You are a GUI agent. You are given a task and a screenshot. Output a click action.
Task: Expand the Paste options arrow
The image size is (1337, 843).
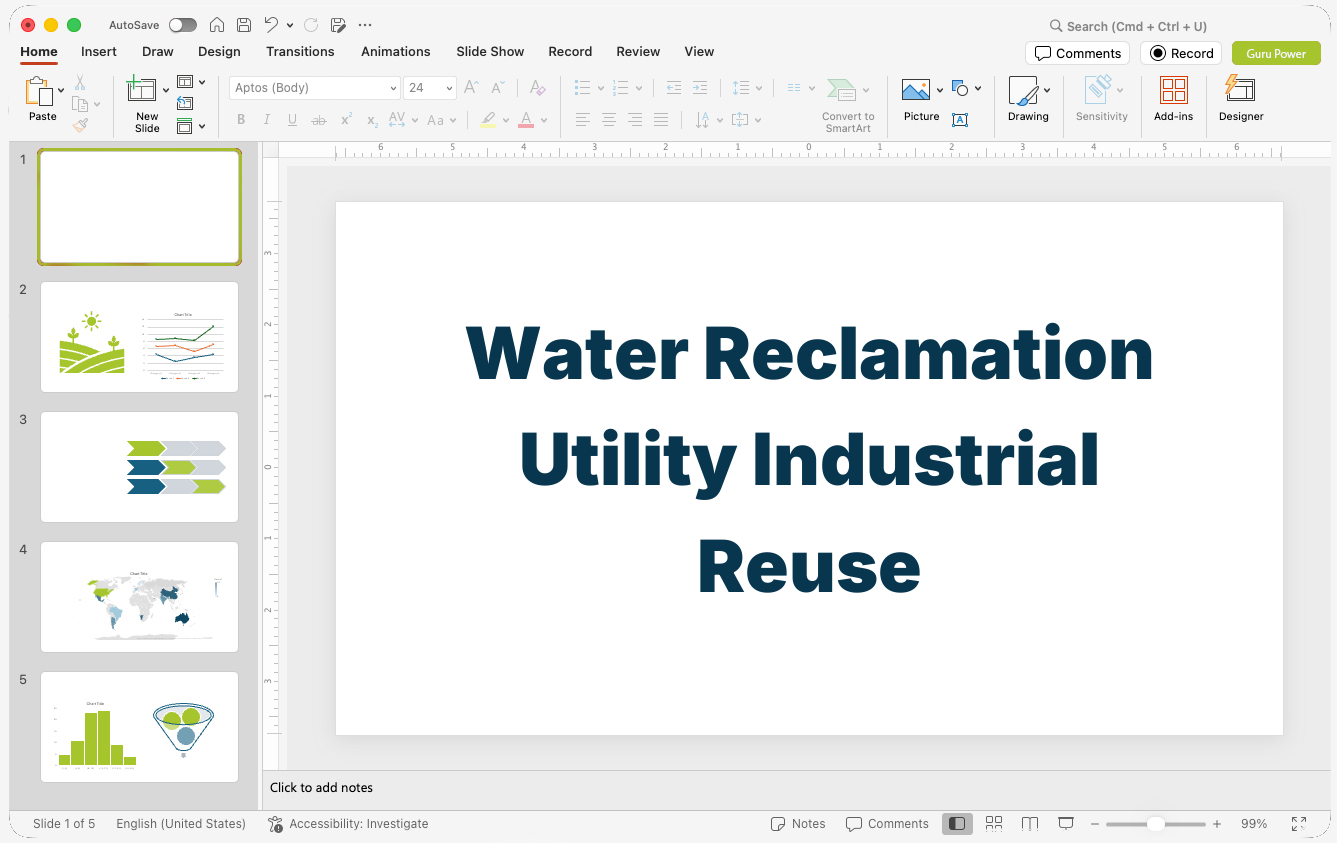[62, 90]
